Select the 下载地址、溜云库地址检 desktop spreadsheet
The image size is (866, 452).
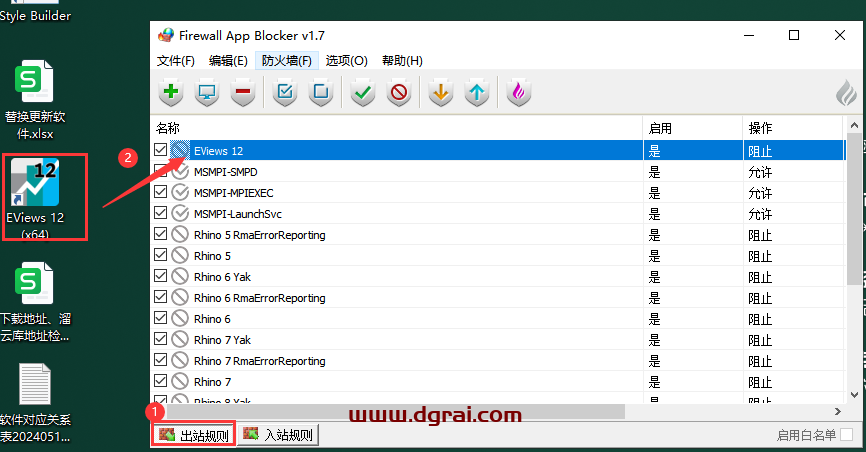pyautogui.click(x=35, y=302)
